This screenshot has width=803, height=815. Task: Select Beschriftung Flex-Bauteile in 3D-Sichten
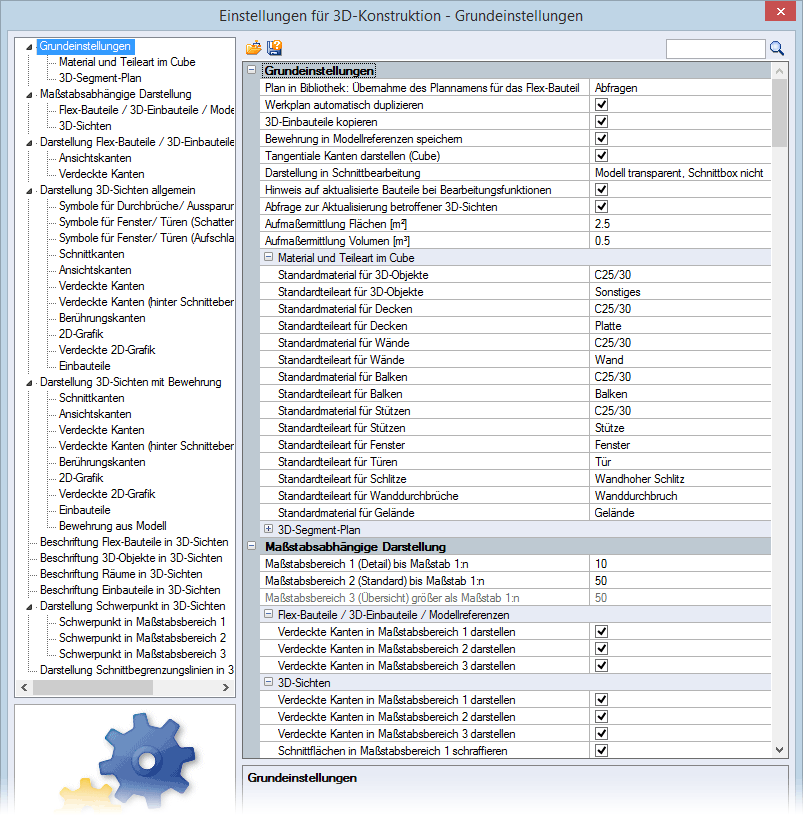click(134, 542)
